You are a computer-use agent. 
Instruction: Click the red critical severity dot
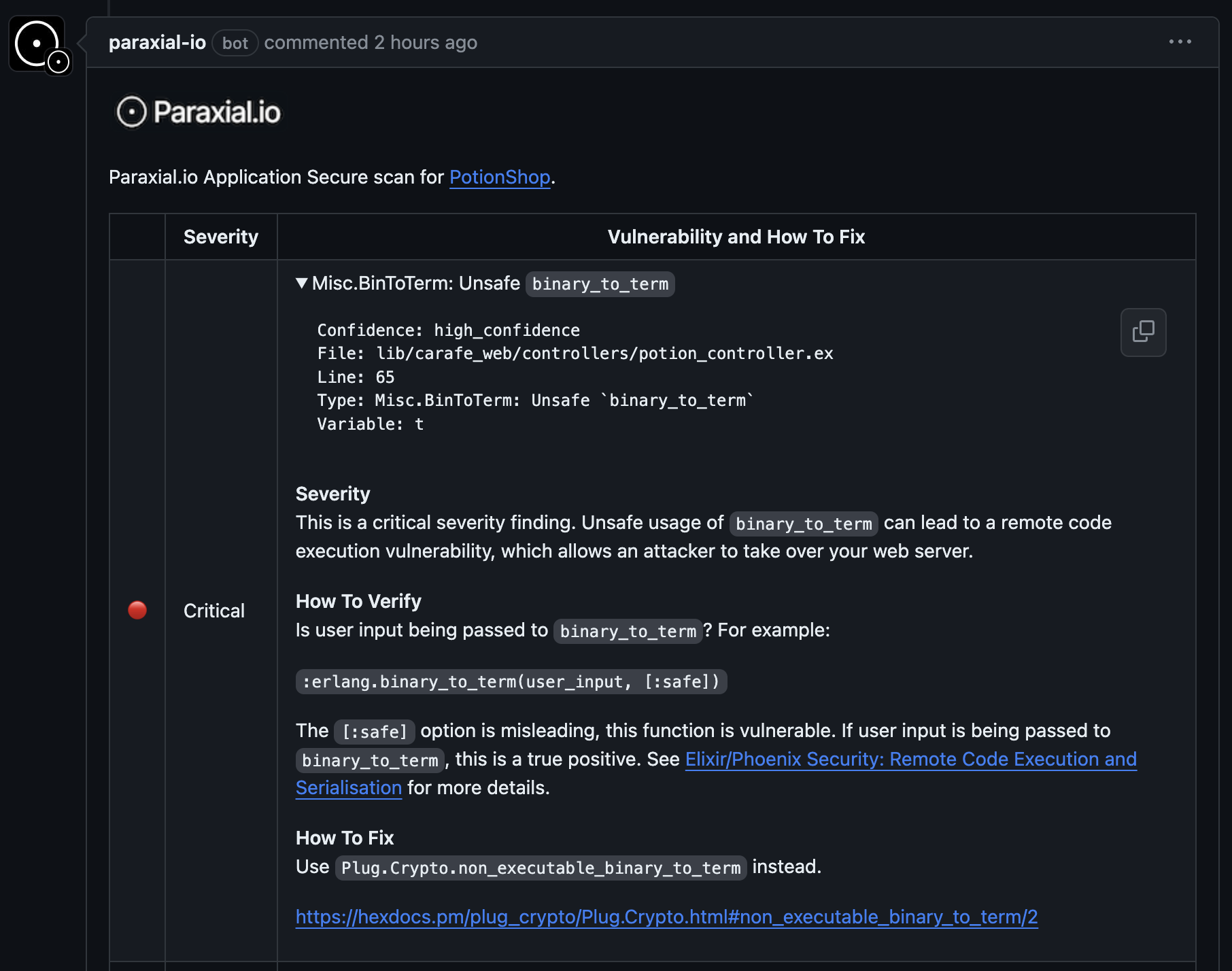[137, 610]
